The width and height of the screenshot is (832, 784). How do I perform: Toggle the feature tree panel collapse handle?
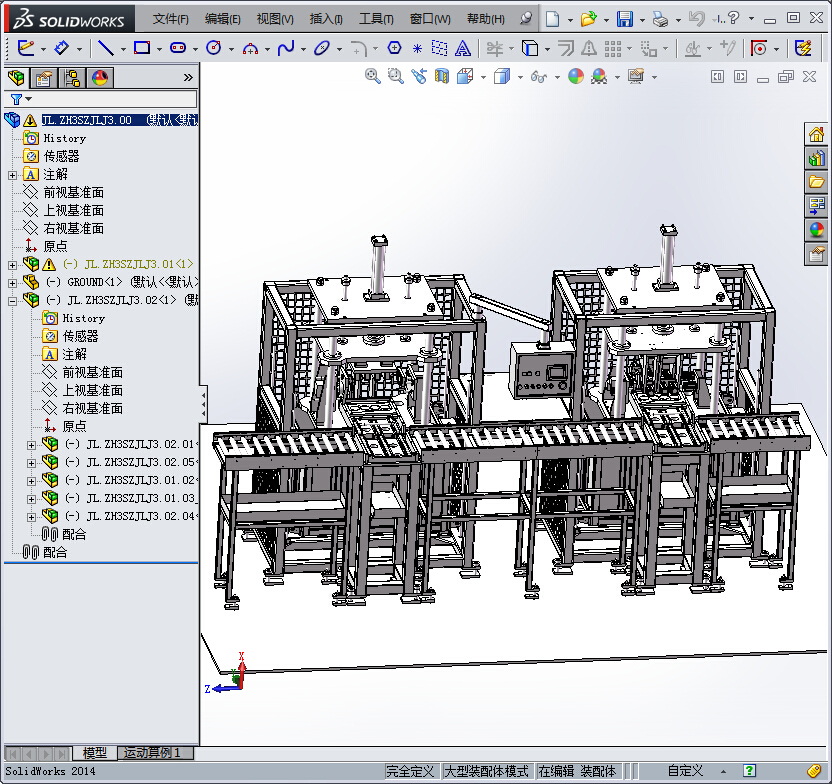pyautogui.click(x=203, y=405)
